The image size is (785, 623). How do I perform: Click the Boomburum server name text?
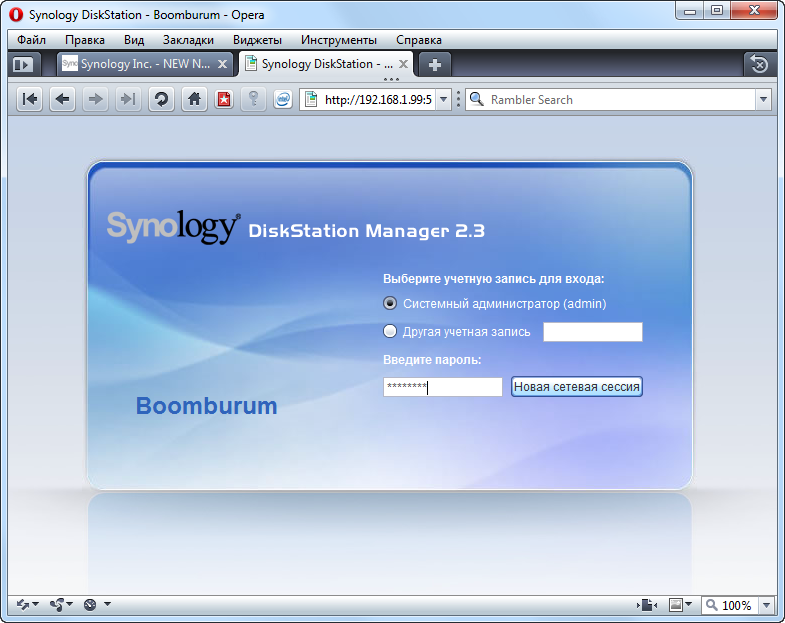[206, 406]
